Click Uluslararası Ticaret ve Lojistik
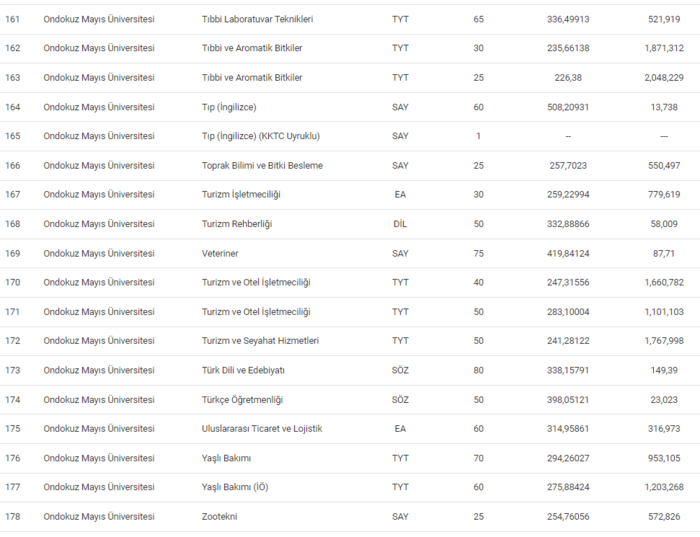 (262, 429)
